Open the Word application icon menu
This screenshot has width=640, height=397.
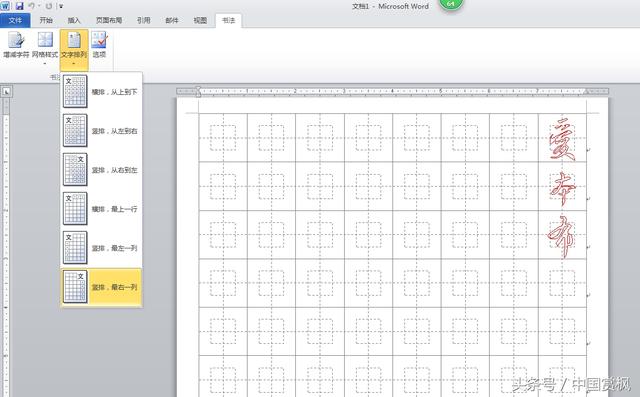point(5,6)
